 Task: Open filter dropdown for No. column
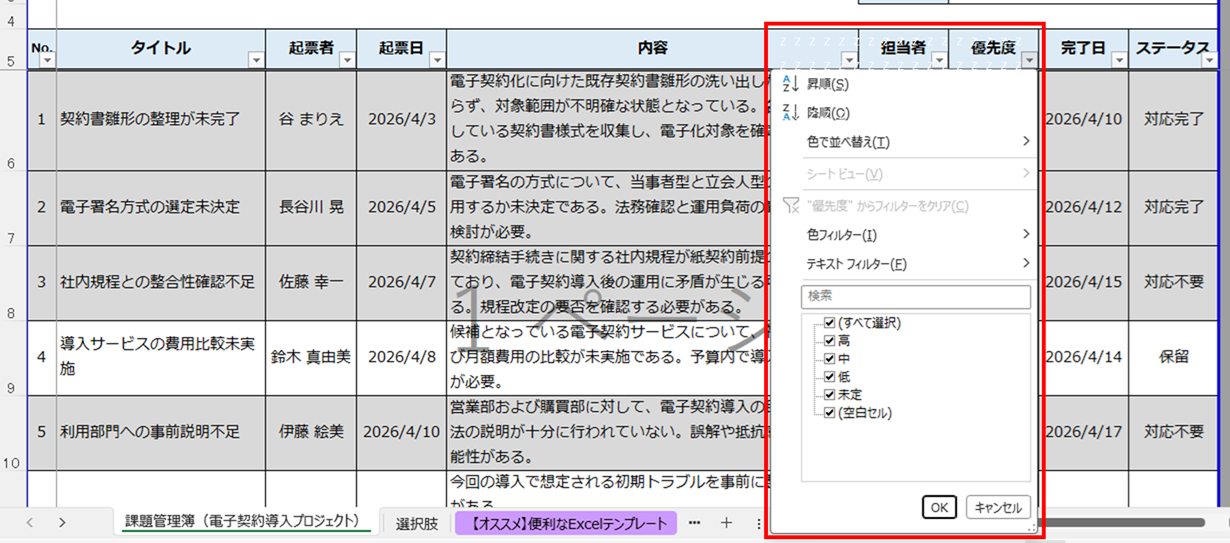coord(45,61)
